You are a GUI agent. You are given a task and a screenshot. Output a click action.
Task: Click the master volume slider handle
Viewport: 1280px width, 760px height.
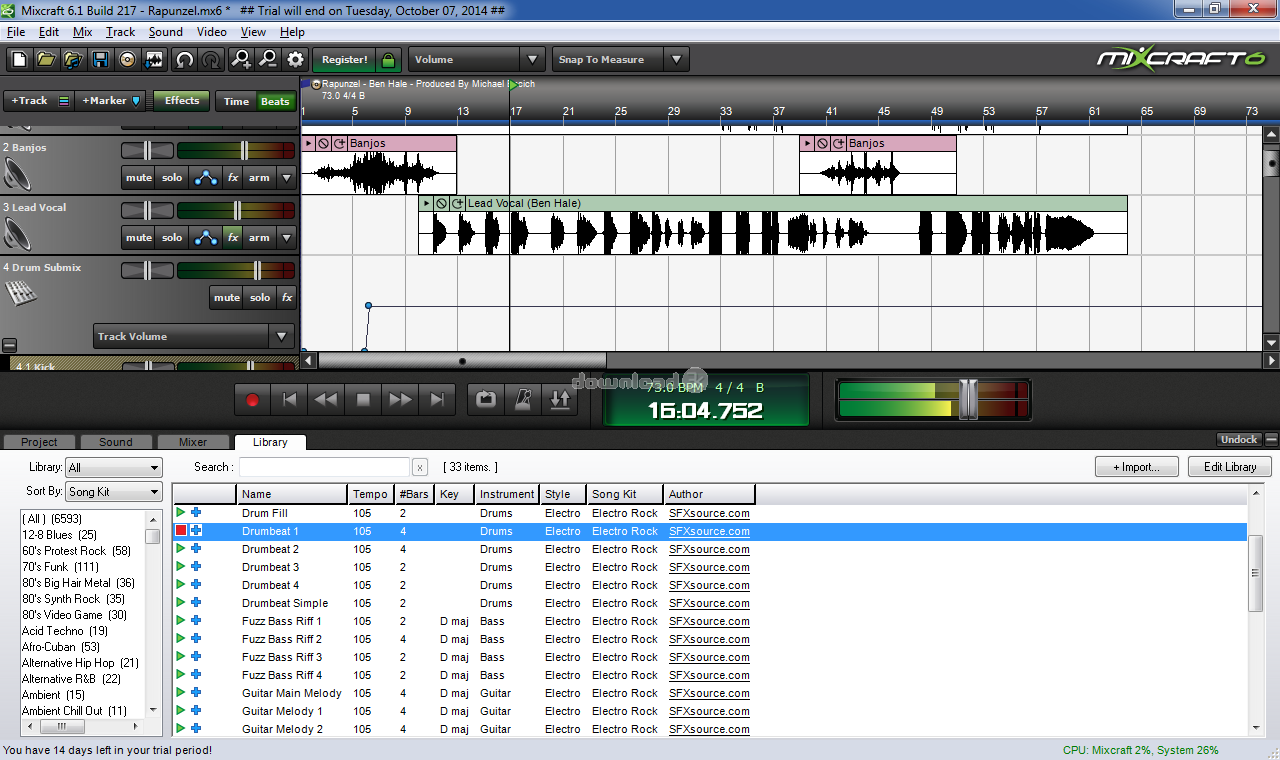coord(967,399)
